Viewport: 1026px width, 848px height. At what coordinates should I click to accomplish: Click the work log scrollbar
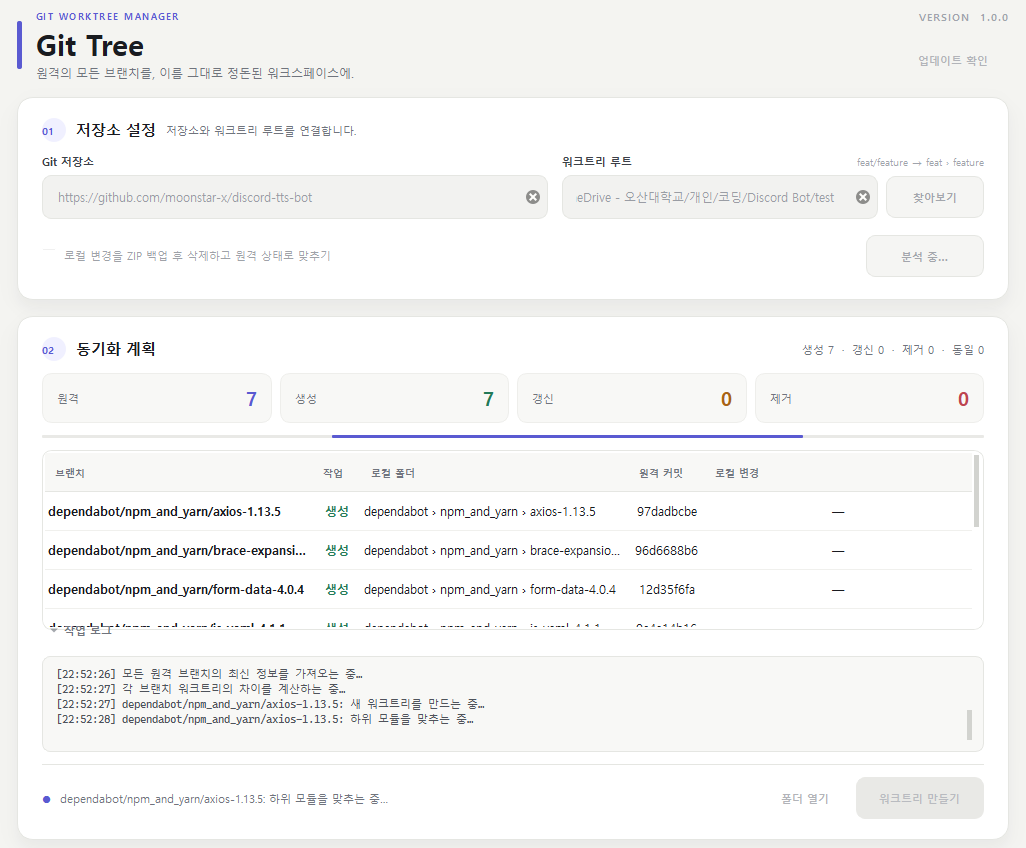pyautogui.click(x=969, y=725)
